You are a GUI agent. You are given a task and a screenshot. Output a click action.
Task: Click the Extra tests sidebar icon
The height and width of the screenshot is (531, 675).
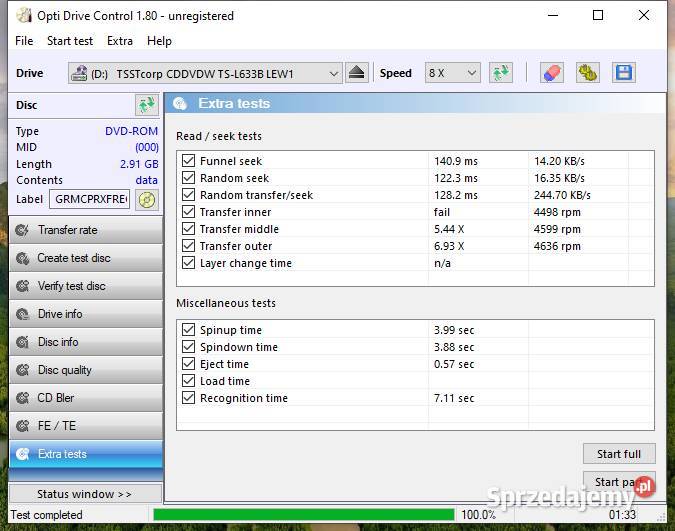(x=22, y=454)
